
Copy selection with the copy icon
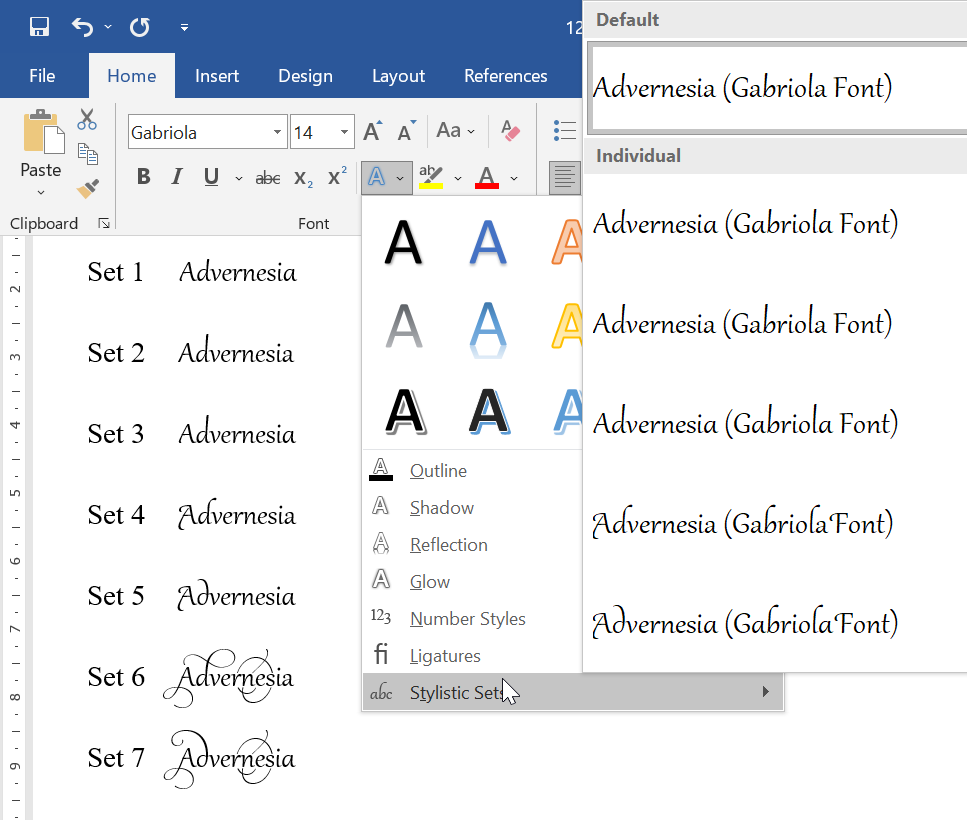point(88,154)
